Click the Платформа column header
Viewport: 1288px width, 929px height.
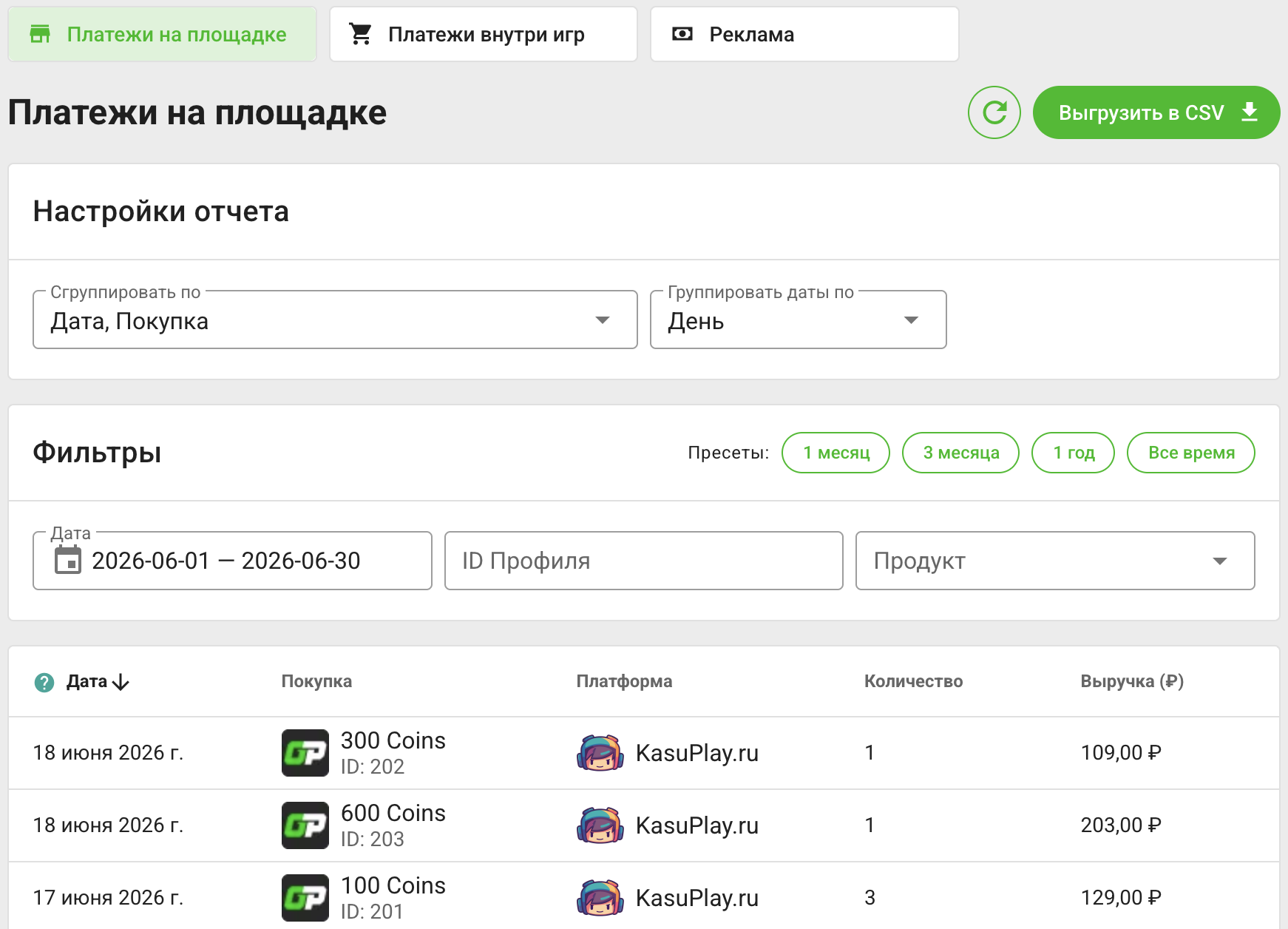click(624, 681)
